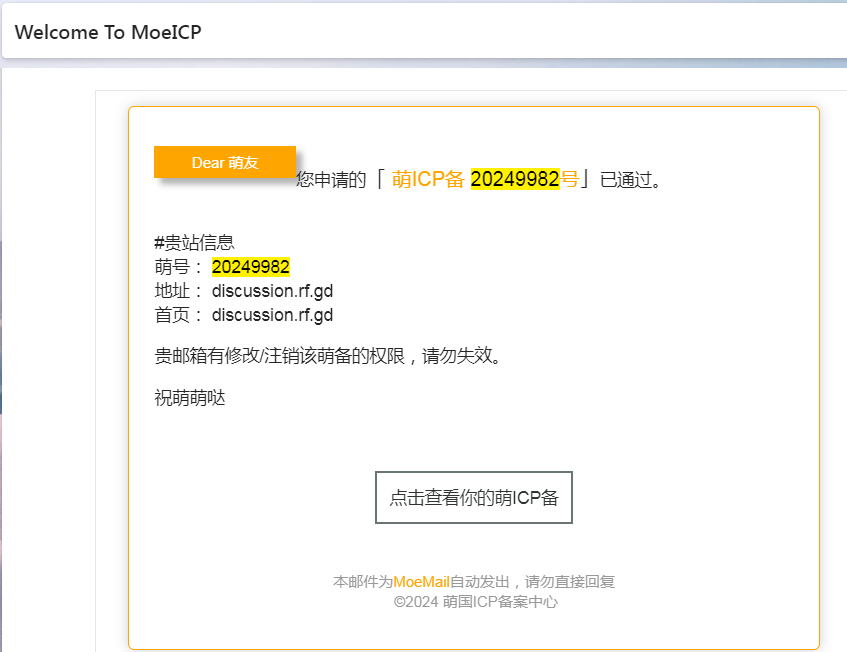Click the 请勿直接回复 footer notice
847x652 pixels.
click(569, 582)
